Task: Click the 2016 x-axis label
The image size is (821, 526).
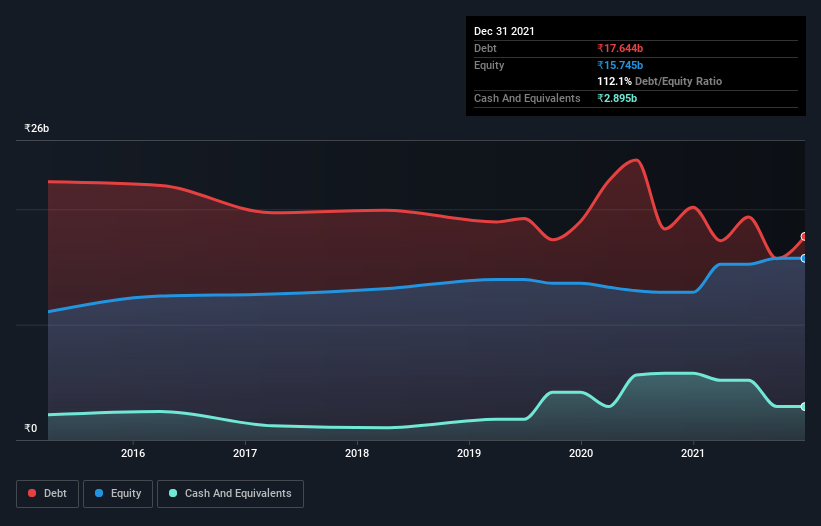Action: pyautogui.click(x=133, y=453)
